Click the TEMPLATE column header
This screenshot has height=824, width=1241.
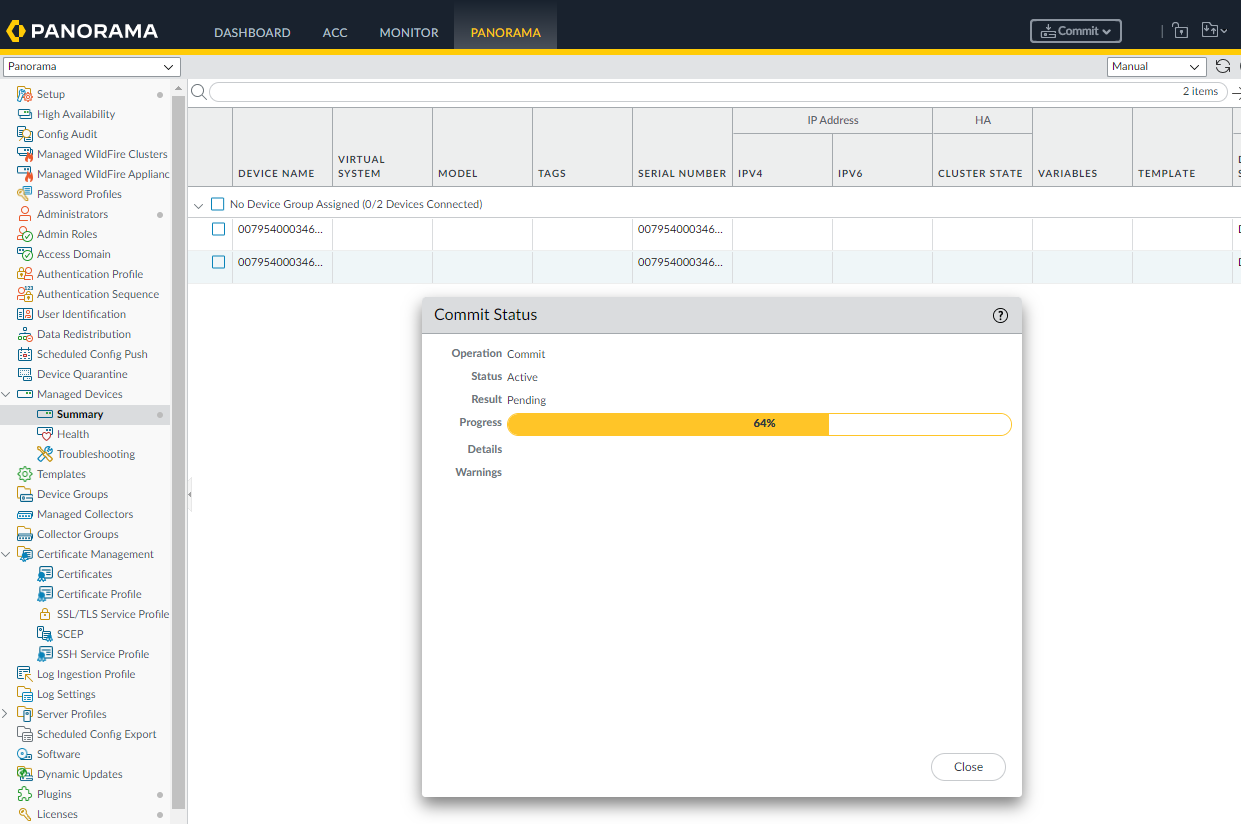click(x=1167, y=173)
